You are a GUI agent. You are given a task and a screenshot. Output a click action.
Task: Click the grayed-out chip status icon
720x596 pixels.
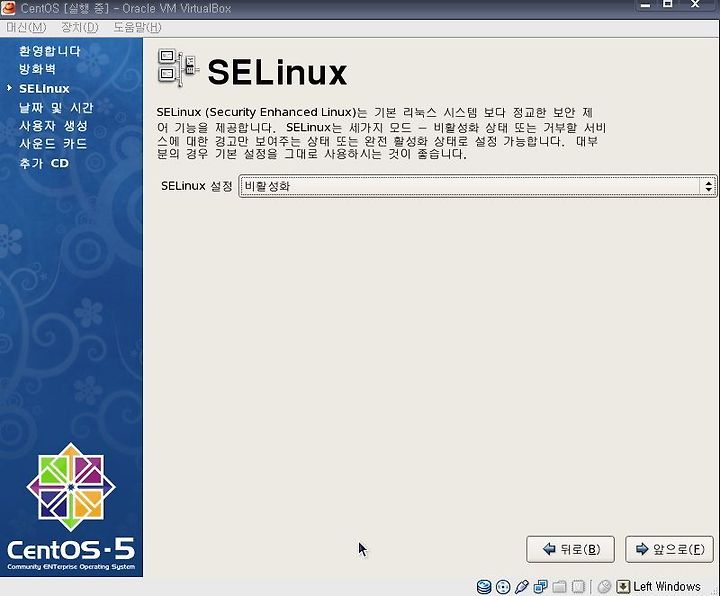579,586
